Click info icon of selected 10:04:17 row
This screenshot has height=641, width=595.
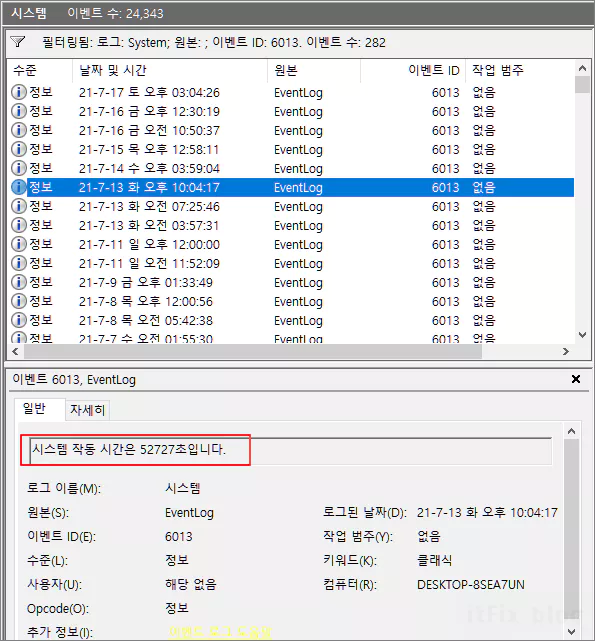pyautogui.click(x=18, y=187)
